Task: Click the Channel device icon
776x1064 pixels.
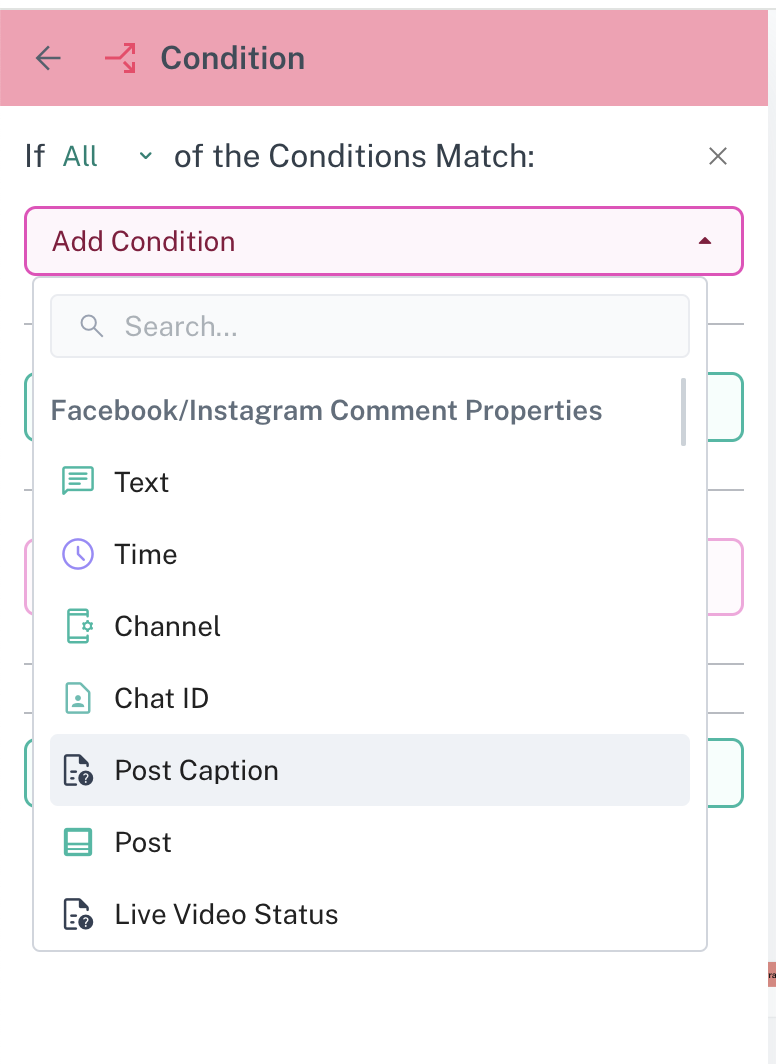Action: pos(78,626)
